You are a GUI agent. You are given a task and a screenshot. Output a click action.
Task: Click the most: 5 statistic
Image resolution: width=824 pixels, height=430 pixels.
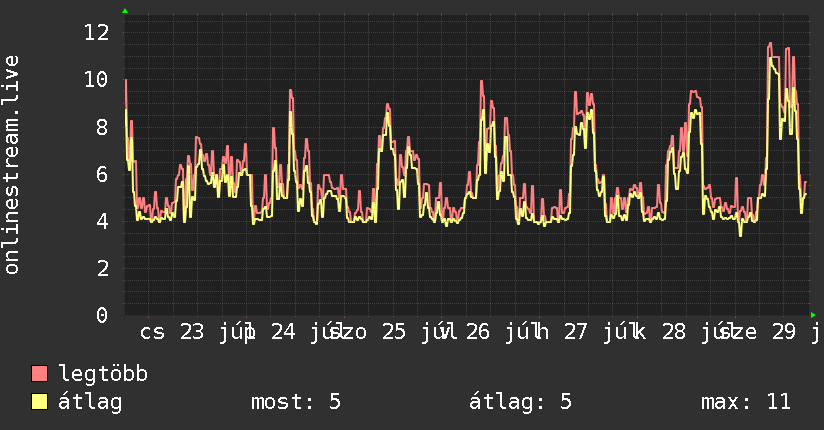pos(296,402)
